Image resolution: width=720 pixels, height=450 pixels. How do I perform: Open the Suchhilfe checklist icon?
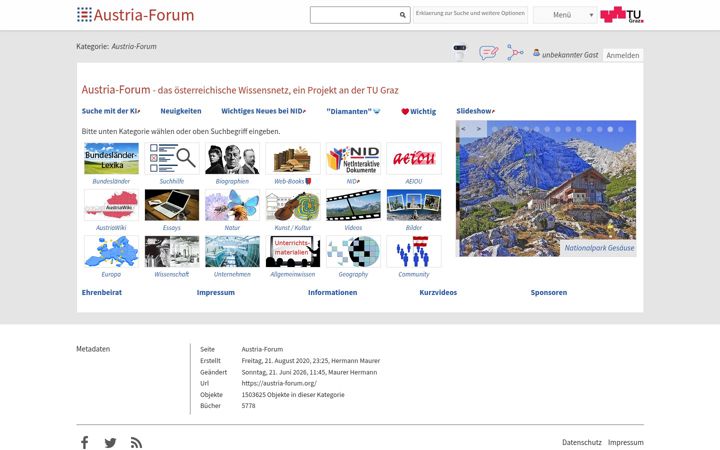(172, 158)
